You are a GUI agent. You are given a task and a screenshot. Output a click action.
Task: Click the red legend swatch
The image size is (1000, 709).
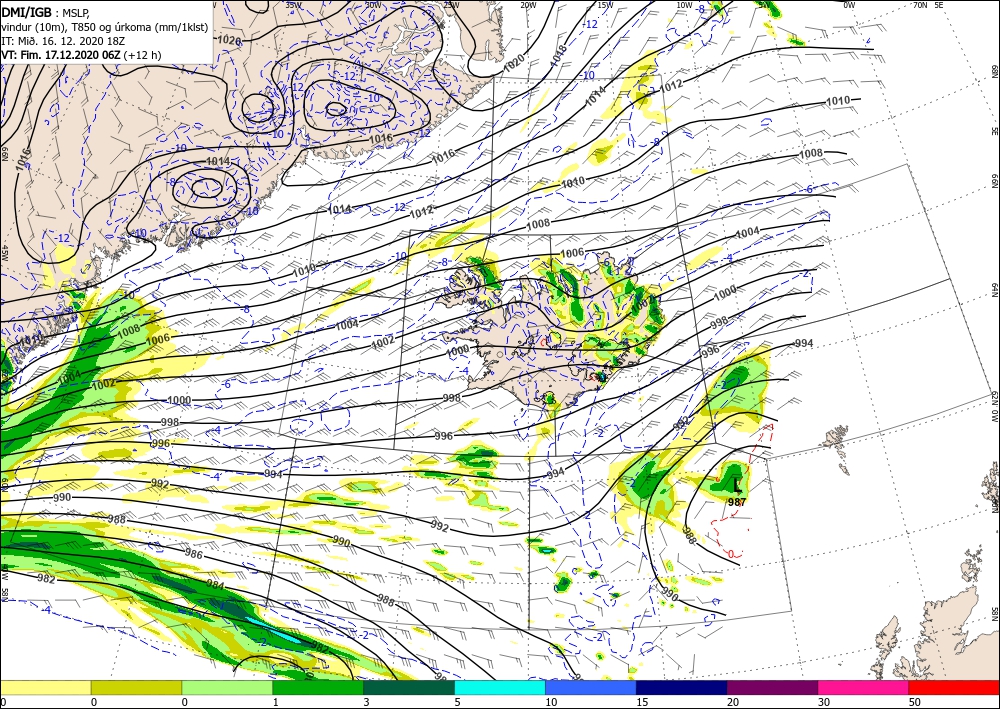[954, 687]
